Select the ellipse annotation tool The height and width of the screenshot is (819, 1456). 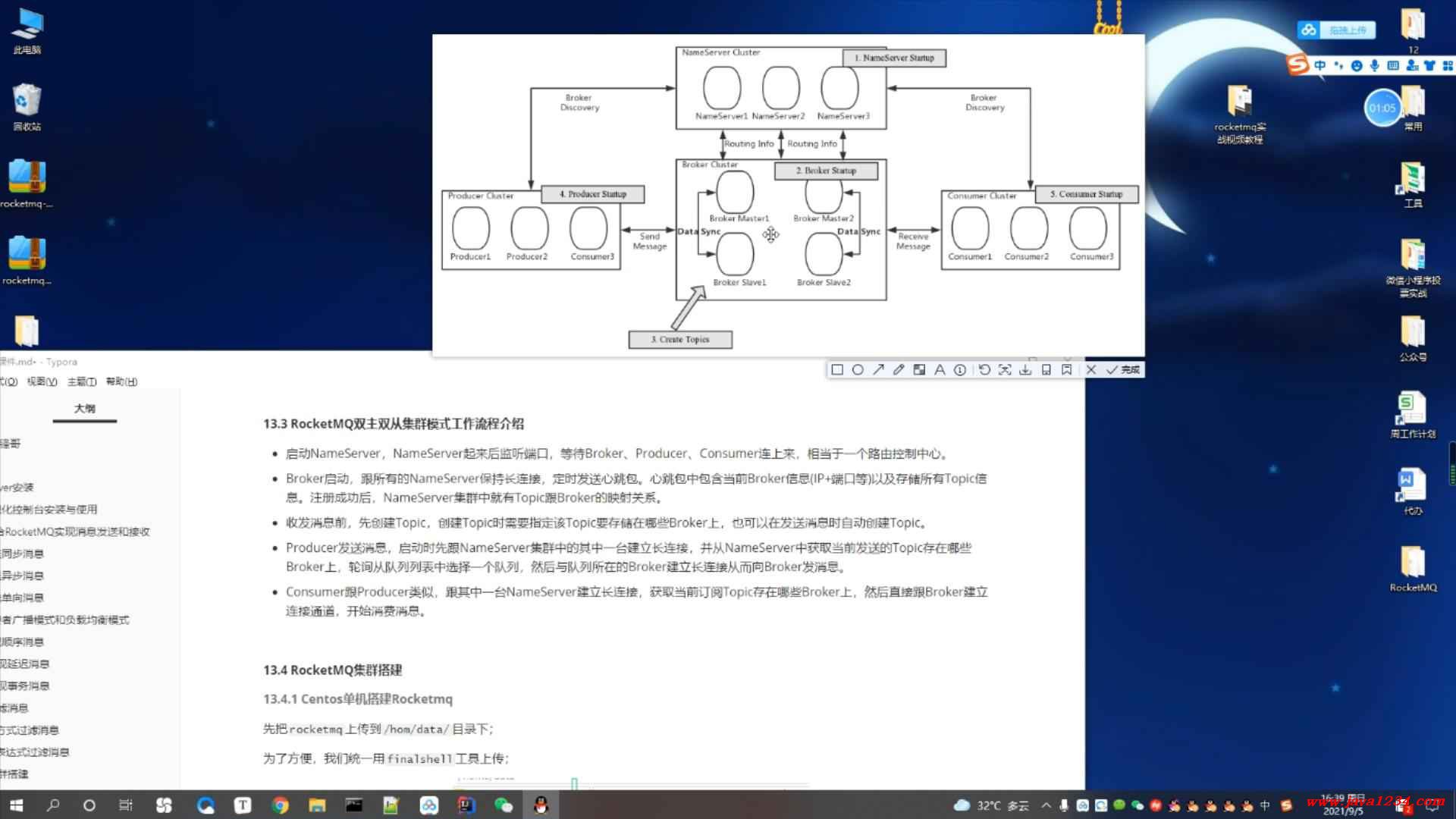(858, 370)
